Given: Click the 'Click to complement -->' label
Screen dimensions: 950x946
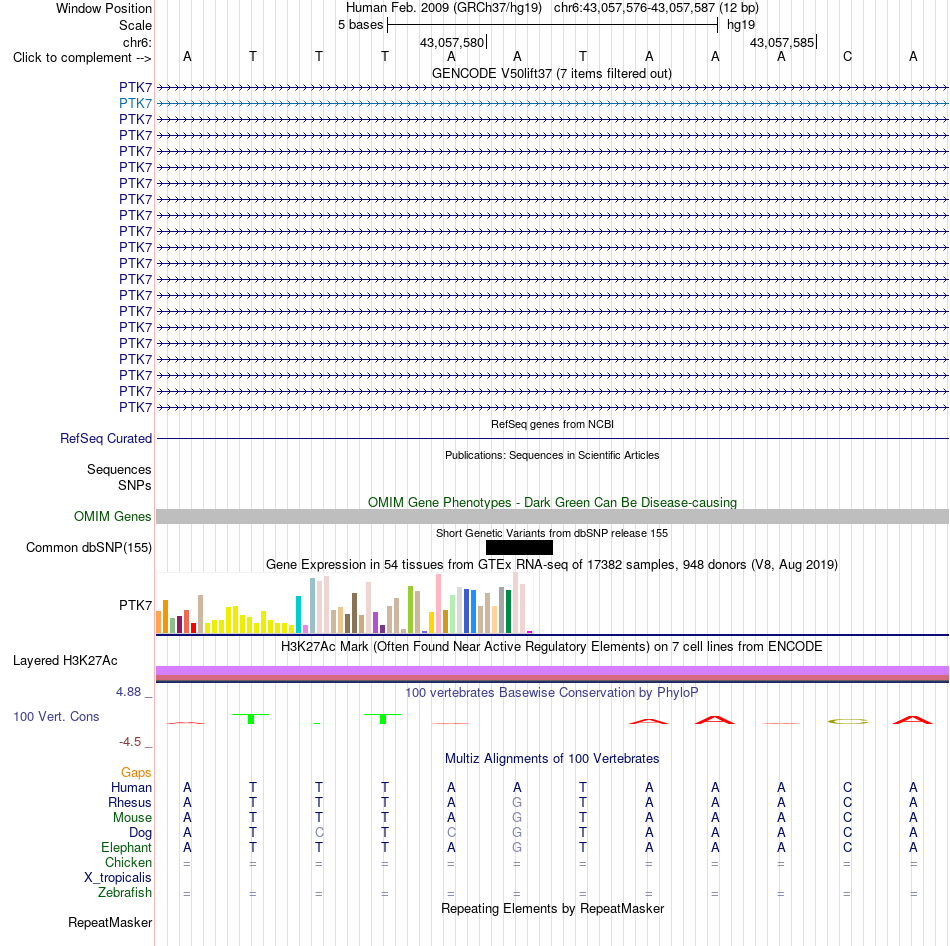Looking at the screenshot, I should [x=82, y=58].
